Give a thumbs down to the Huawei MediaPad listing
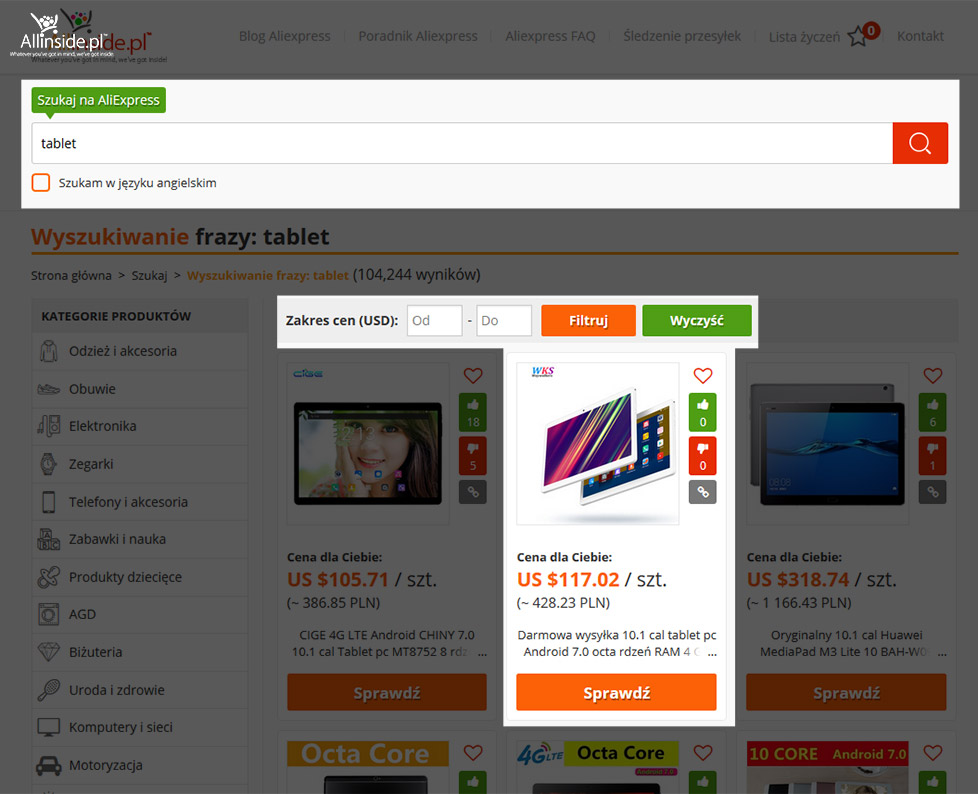This screenshot has width=978, height=794. pos(932,455)
